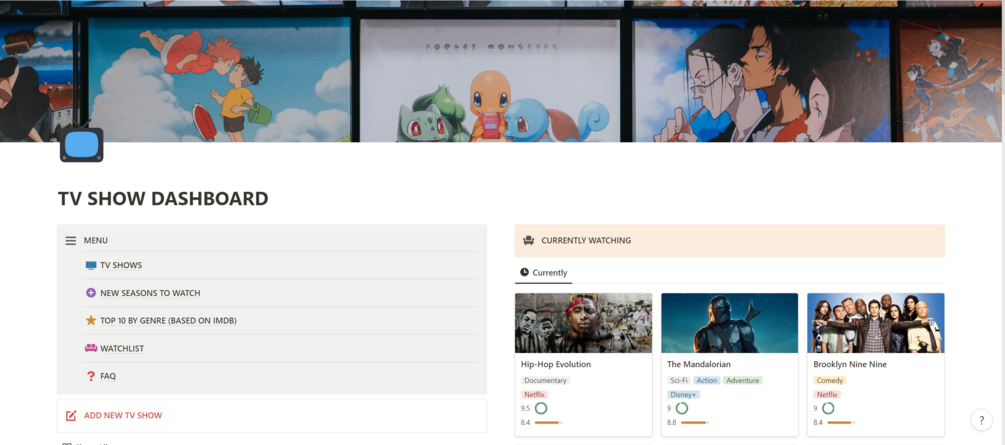
Task: Click the rating ring icon on The Mandalorian card
Action: click(681, 408)
